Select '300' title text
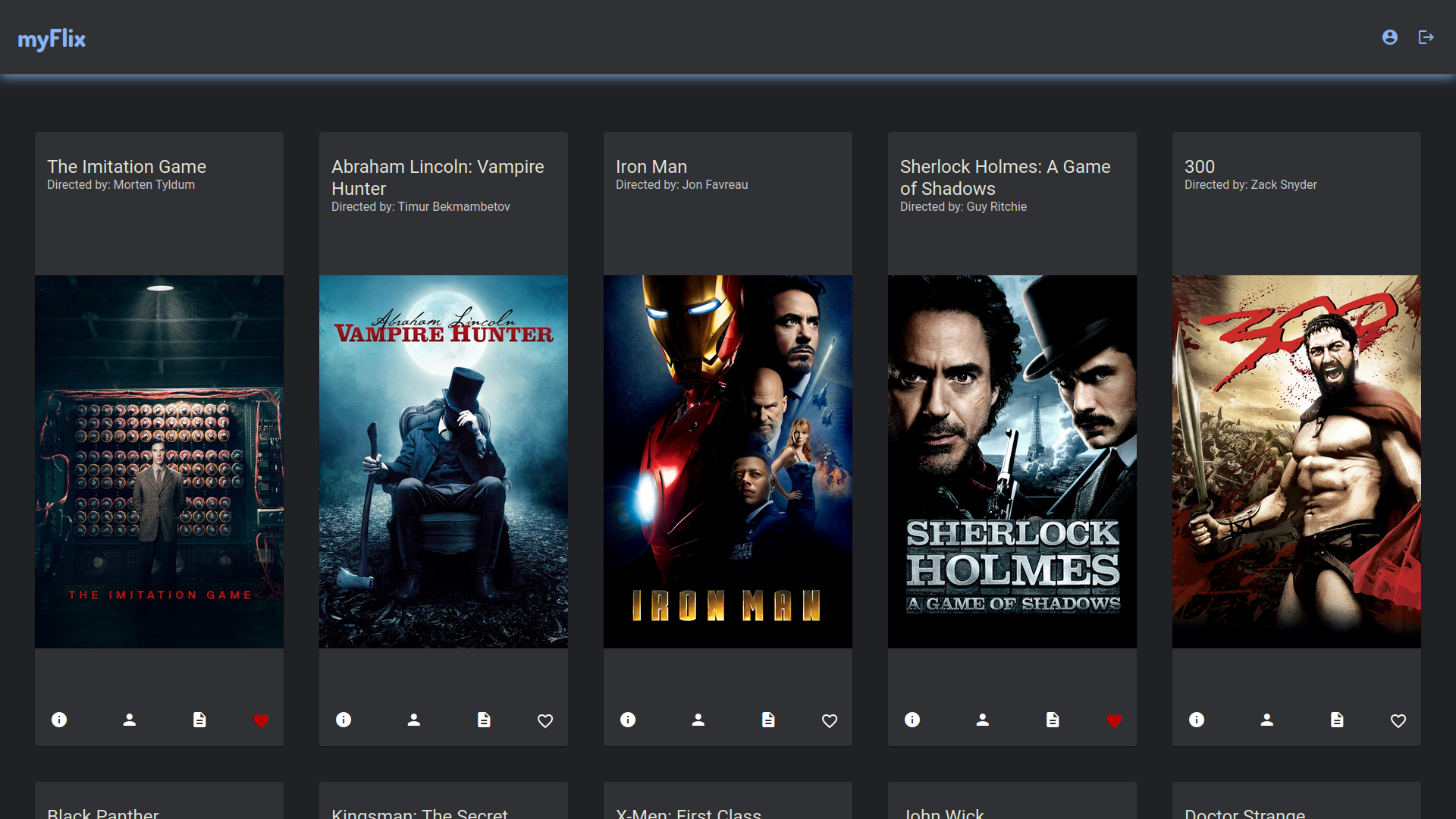Viewport: 1456px width, 819px height. coord(1200,167)
